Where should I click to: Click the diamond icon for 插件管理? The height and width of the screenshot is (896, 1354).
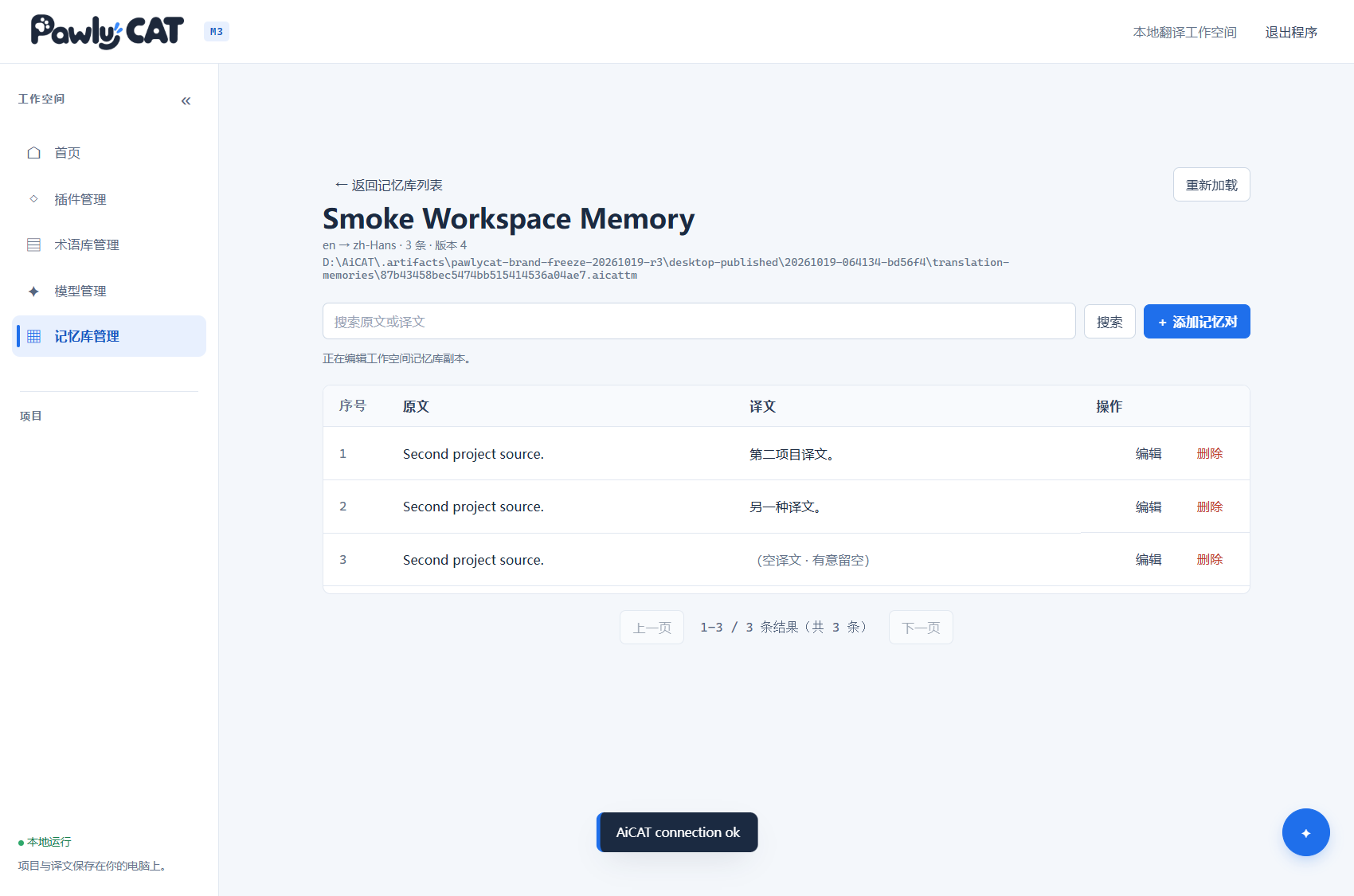pos(33,199)
